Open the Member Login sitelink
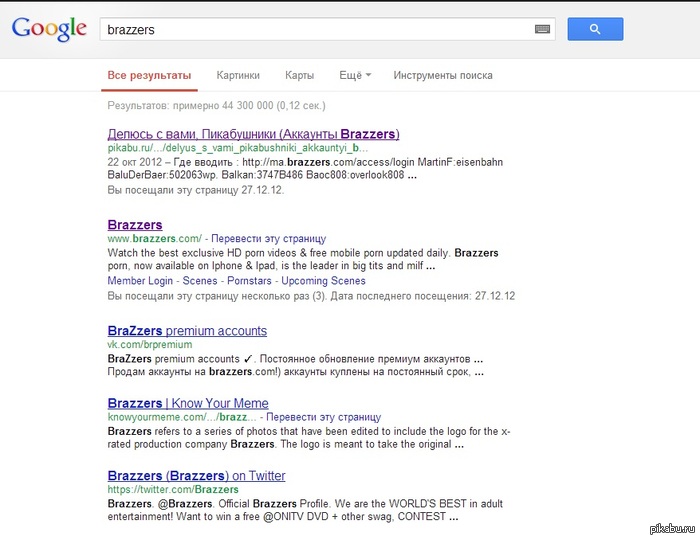700x540 pixels. coord(140,281)
